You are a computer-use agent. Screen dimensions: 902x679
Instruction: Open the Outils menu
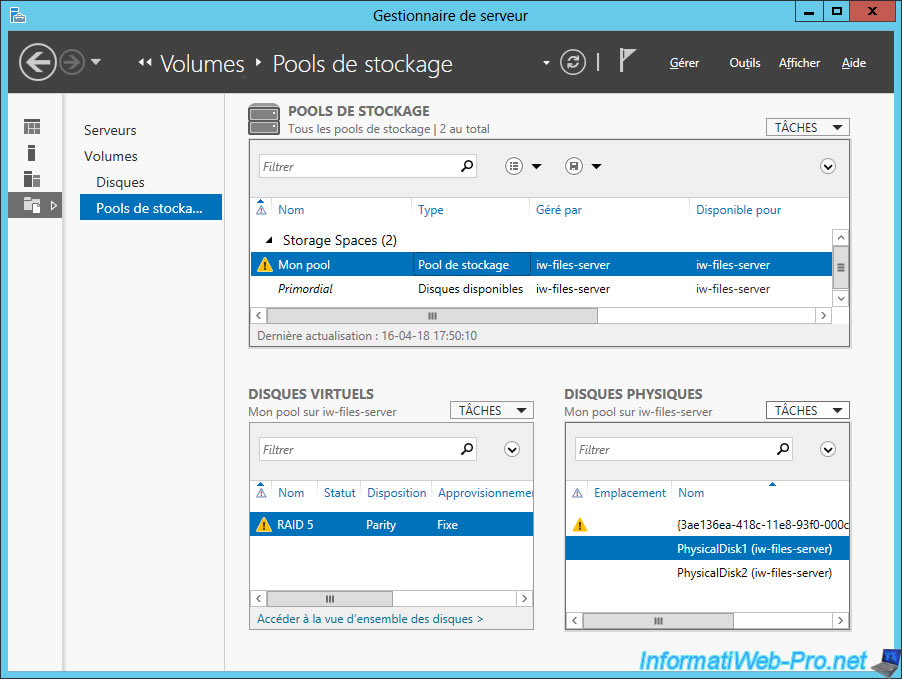tap(744, 63)
